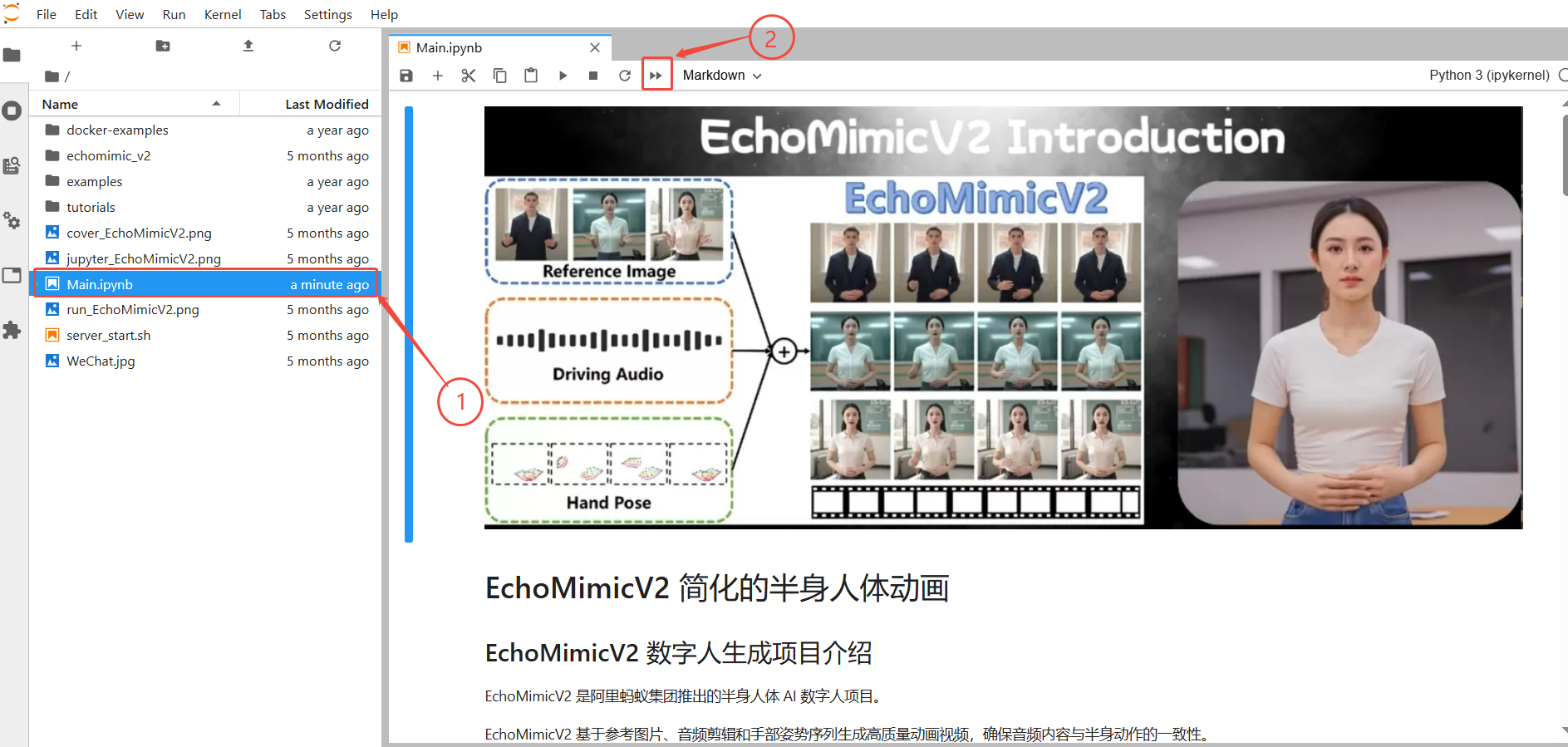Run the selected cell play icon
The image size is (1568, 747).
point(563,76)
